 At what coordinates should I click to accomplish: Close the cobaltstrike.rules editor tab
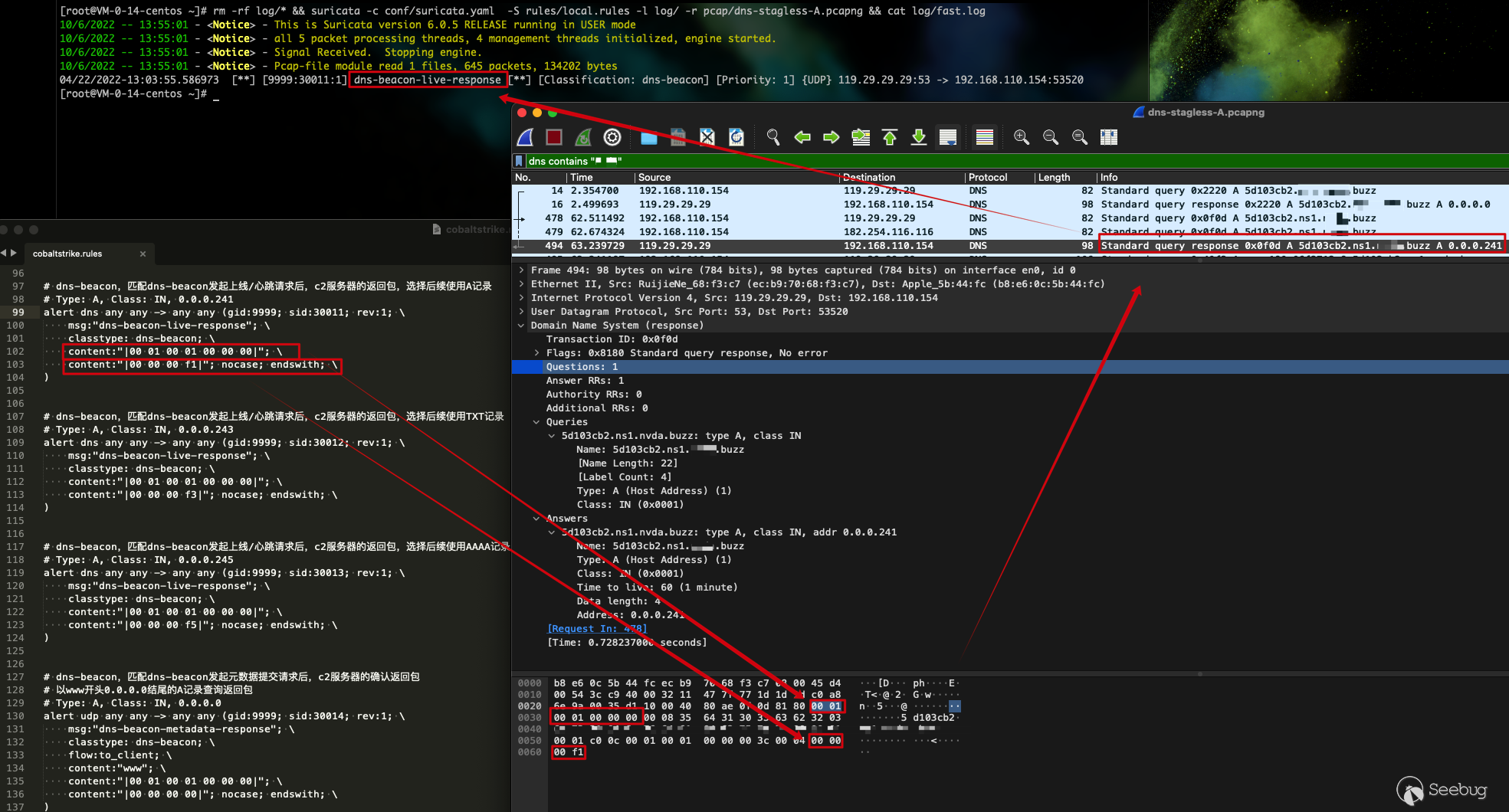pyautogui.click(x=143, y=254)
